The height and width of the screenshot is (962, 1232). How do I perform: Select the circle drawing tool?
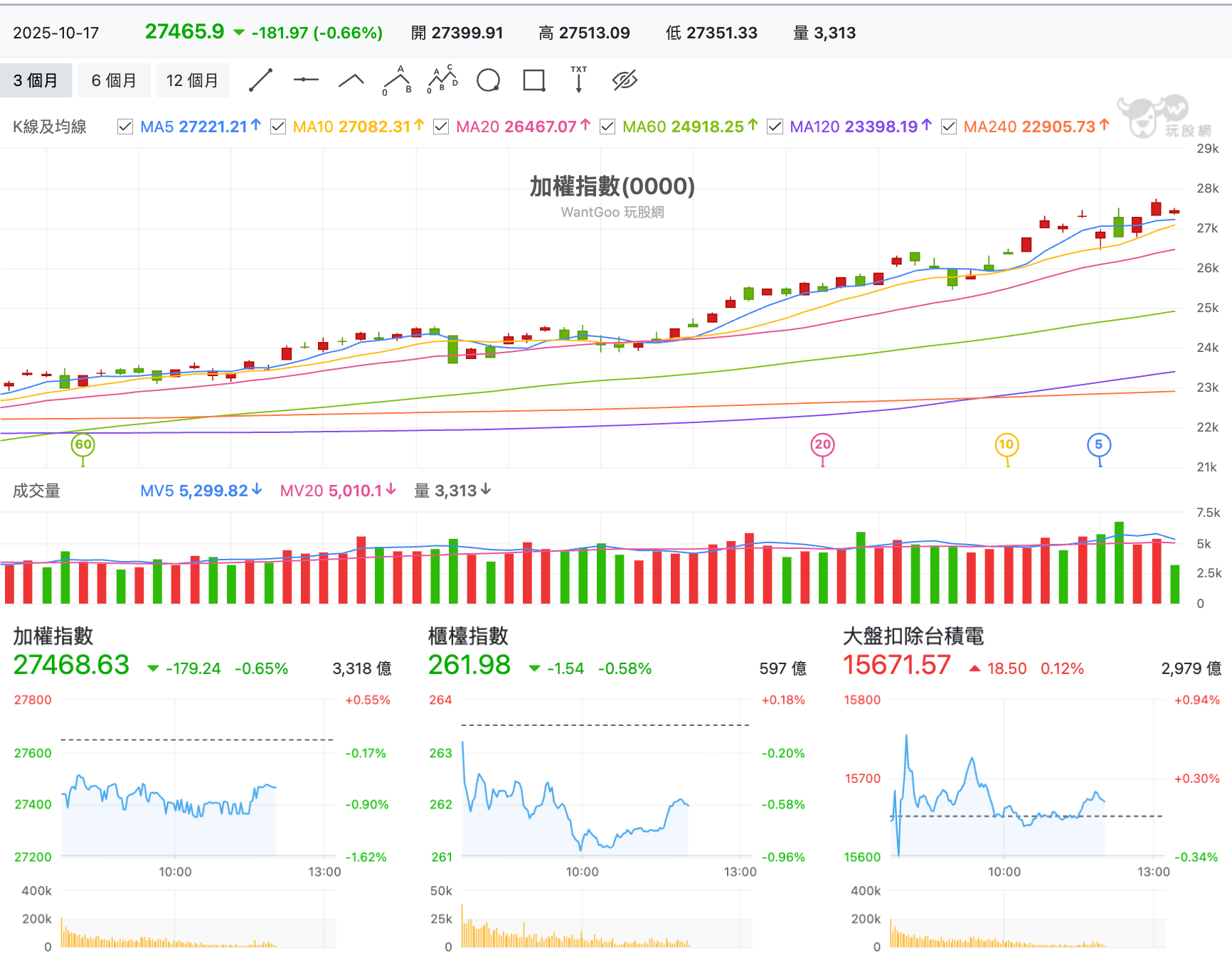coord(488,80)
